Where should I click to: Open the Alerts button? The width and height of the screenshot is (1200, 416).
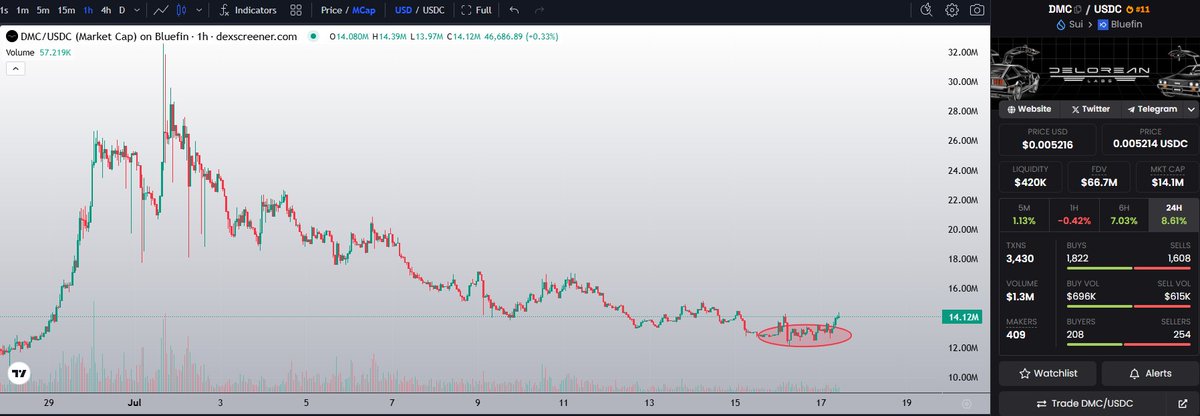(x=1150, y=373)
